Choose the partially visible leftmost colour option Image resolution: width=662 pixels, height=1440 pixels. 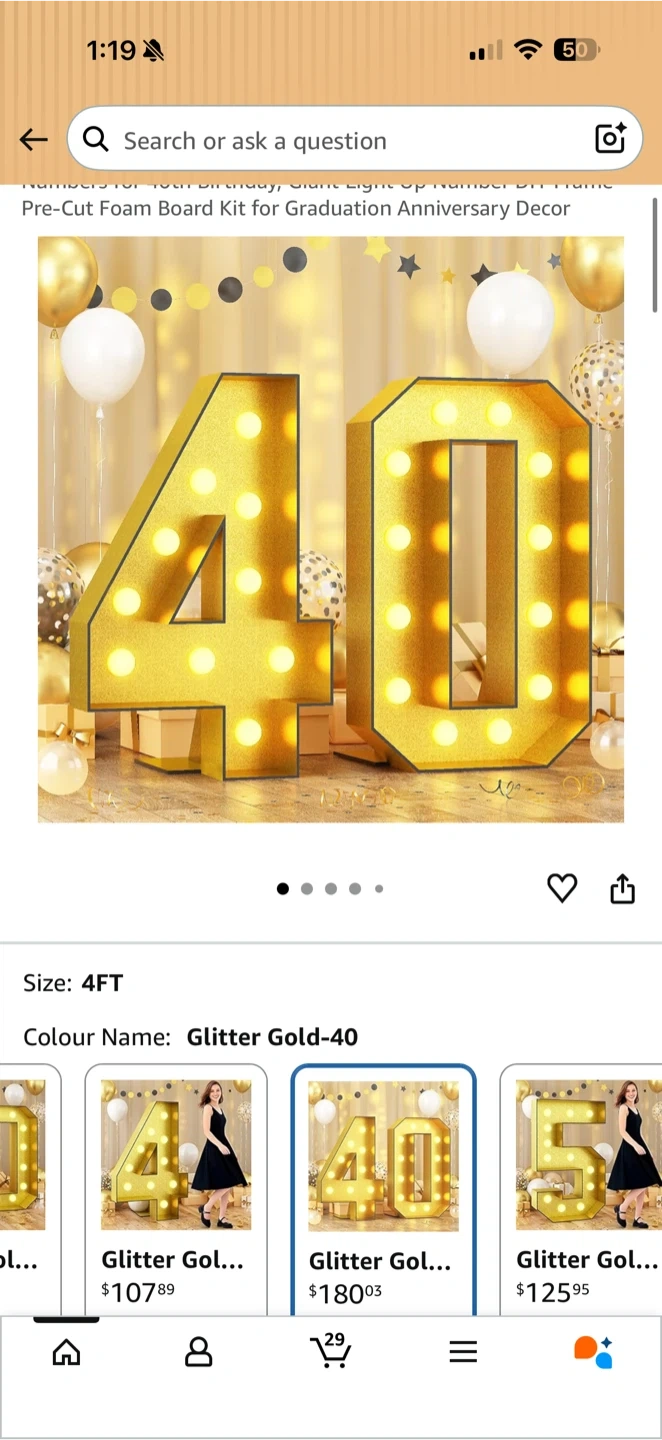coord(30,1190)
